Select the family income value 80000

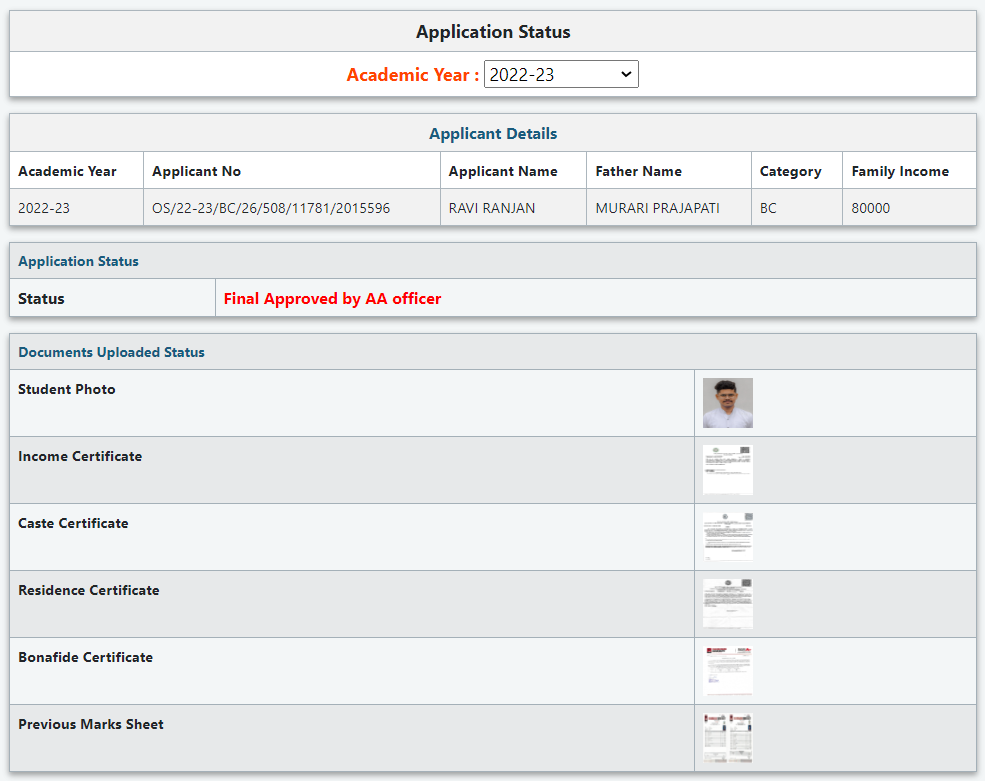click(871, 208)
